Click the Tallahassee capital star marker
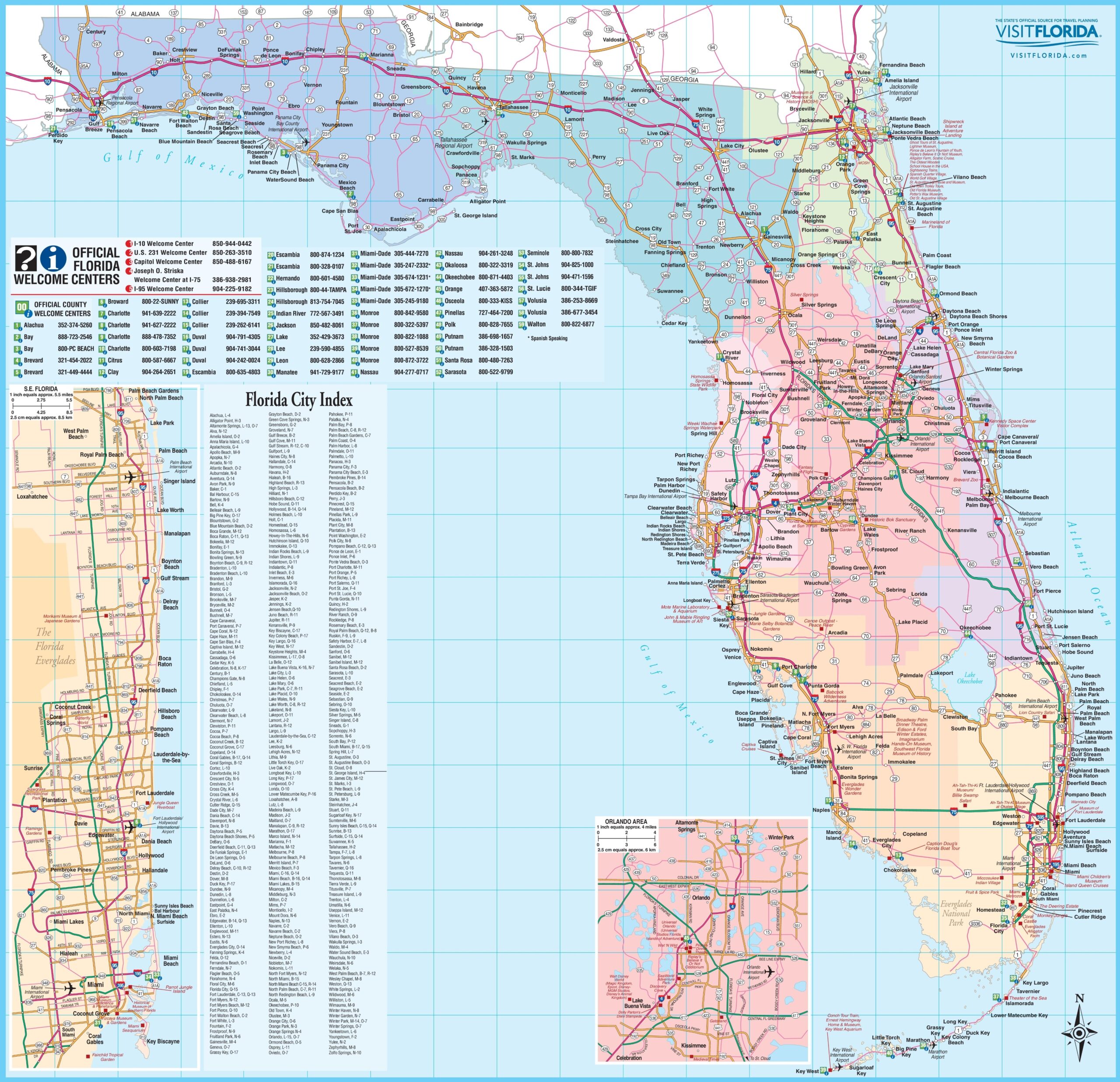The height and width of the screenshot is (1082, 1120). [x=493, y=108]
